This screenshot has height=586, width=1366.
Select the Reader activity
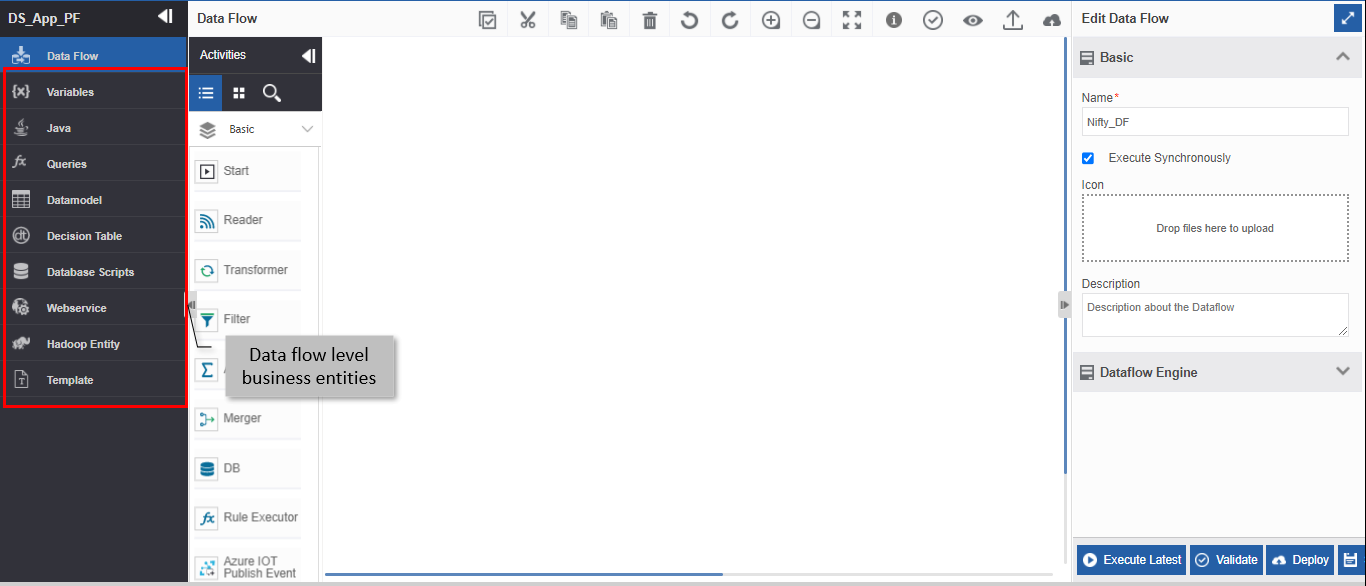tap(247, 220)
